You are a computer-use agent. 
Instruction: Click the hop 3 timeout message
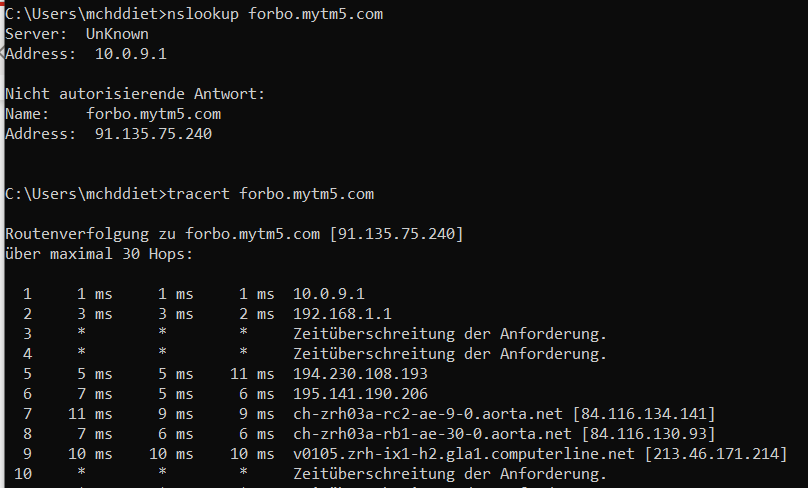449,333
